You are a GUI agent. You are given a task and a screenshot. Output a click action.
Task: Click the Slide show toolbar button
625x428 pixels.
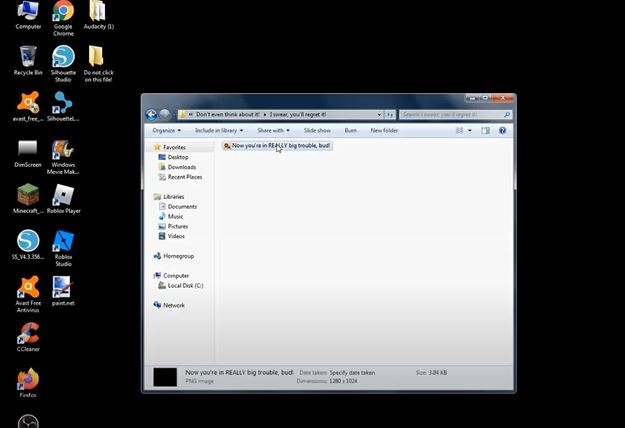(x=317, y=130)
